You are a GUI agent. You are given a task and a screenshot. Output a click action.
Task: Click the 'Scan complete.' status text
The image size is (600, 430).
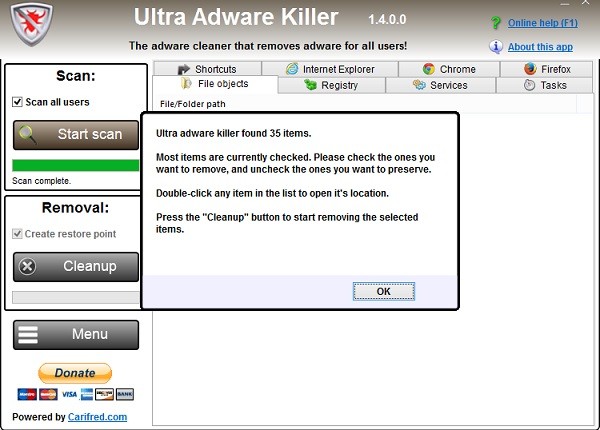point(41,181)
